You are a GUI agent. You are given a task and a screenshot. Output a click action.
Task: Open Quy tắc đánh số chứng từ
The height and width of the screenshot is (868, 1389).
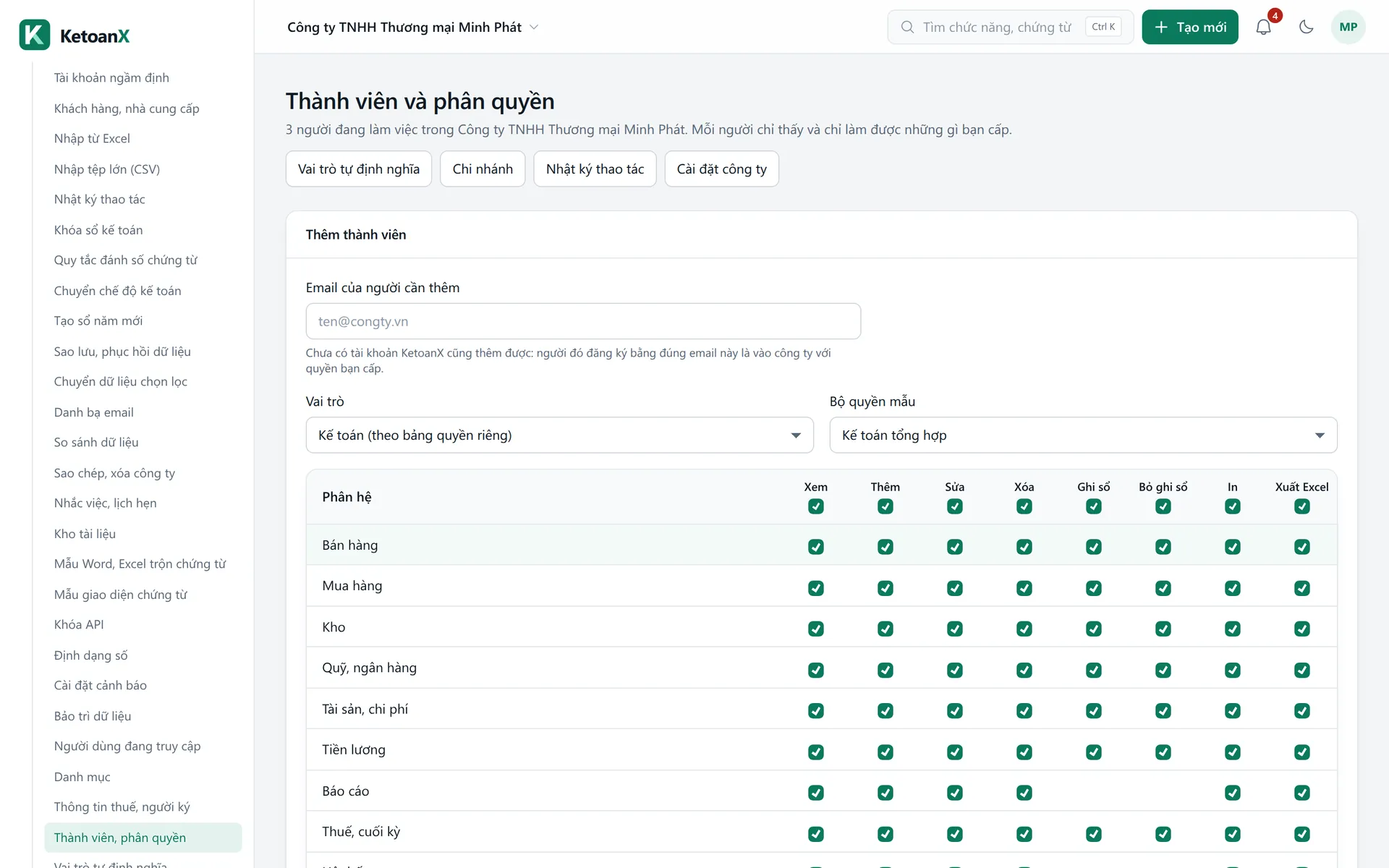click(x=126, y=260)
